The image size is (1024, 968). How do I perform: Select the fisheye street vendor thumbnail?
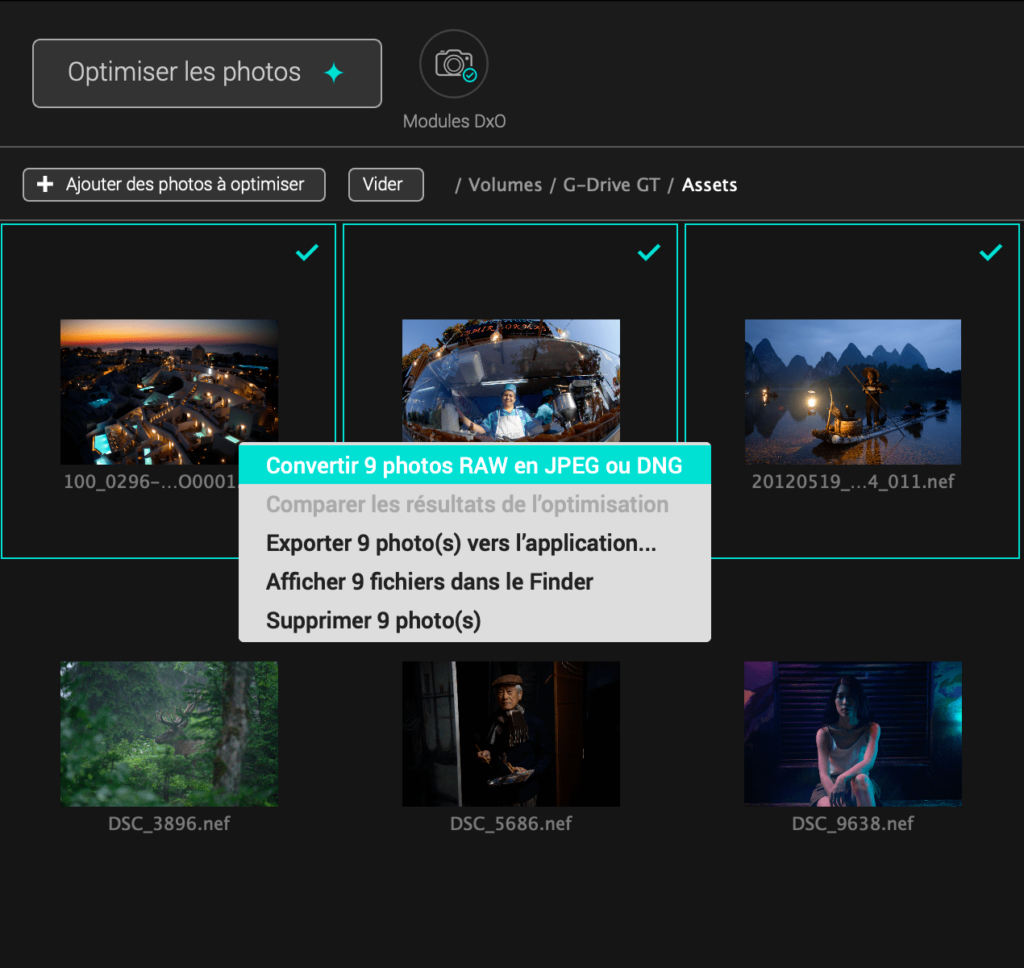(x=511, y=381)
